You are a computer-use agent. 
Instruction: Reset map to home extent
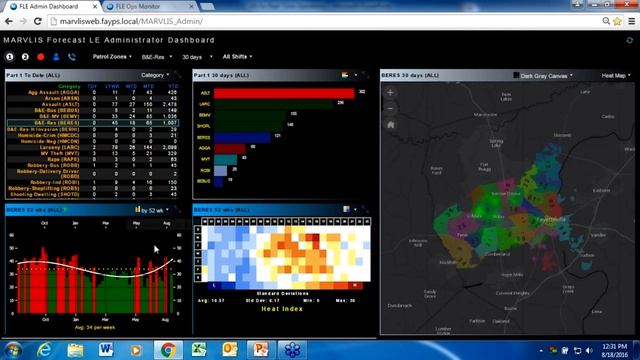390,125
